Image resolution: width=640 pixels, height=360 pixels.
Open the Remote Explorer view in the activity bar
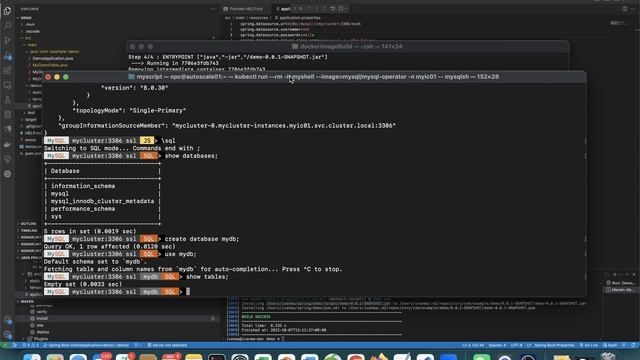click(x=7, y=85)
